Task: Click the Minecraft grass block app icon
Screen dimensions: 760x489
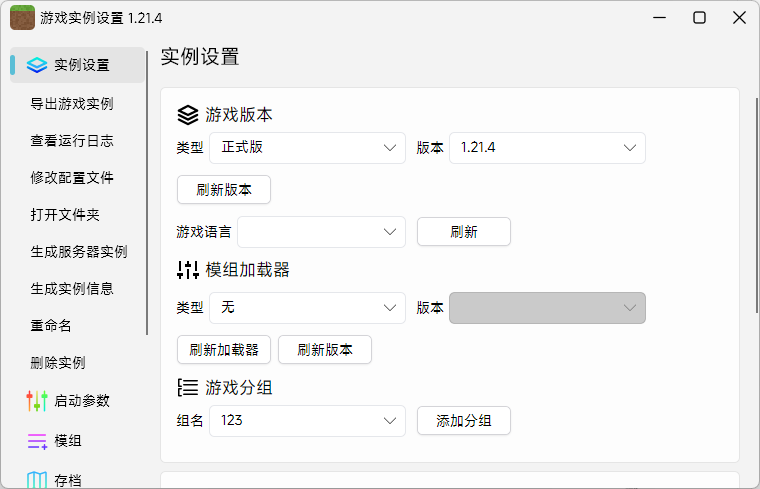Action: pos(22,18)
